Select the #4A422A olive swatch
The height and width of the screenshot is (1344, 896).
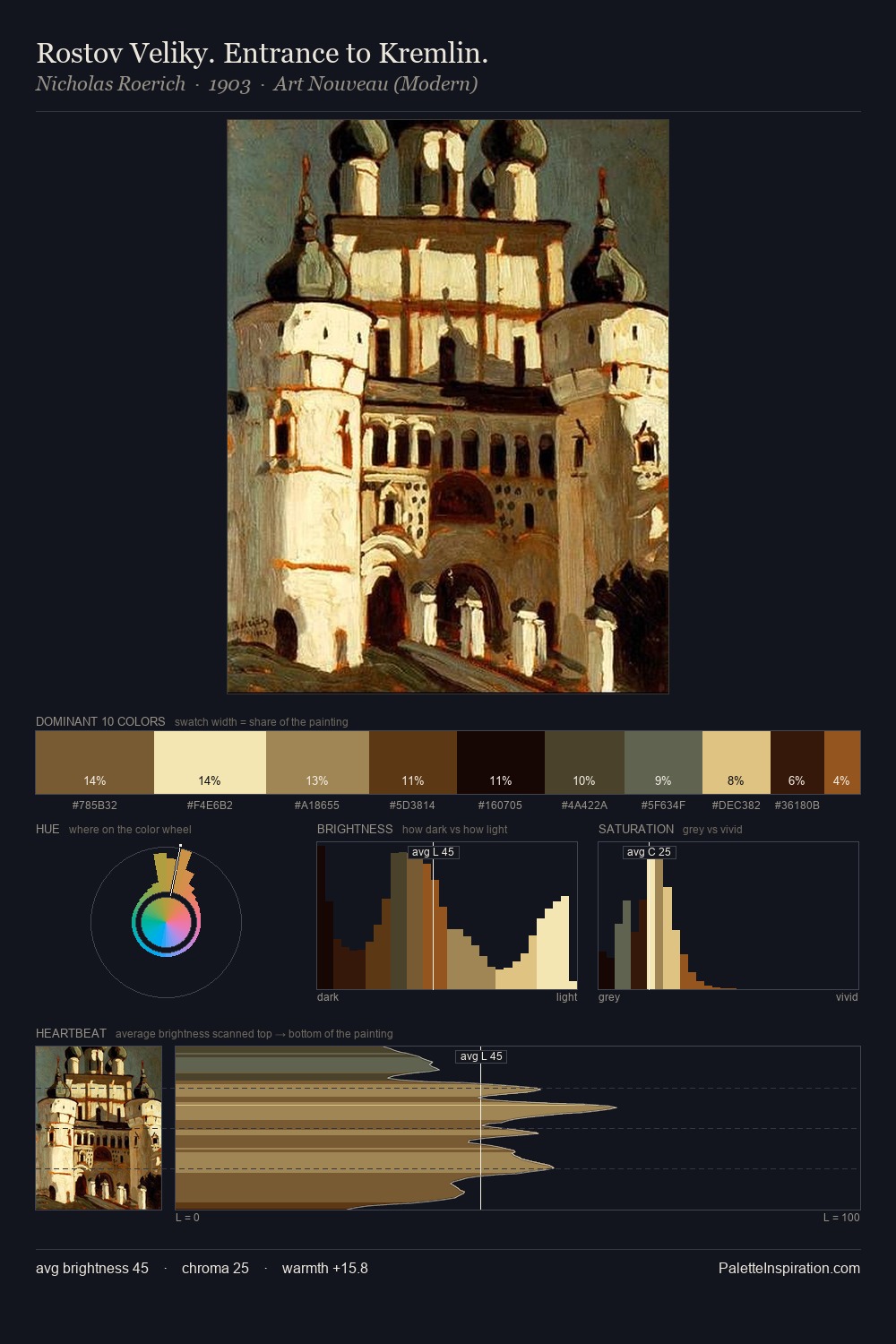tap(584, 762)
